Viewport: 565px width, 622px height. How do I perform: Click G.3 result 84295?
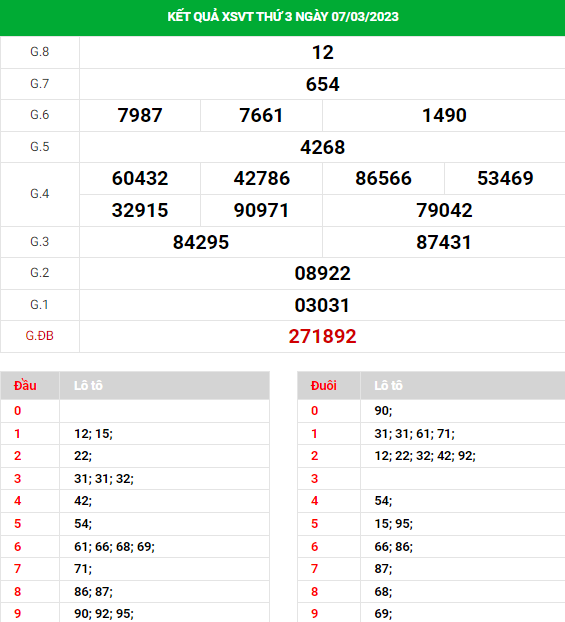click(x=201, y=242)
